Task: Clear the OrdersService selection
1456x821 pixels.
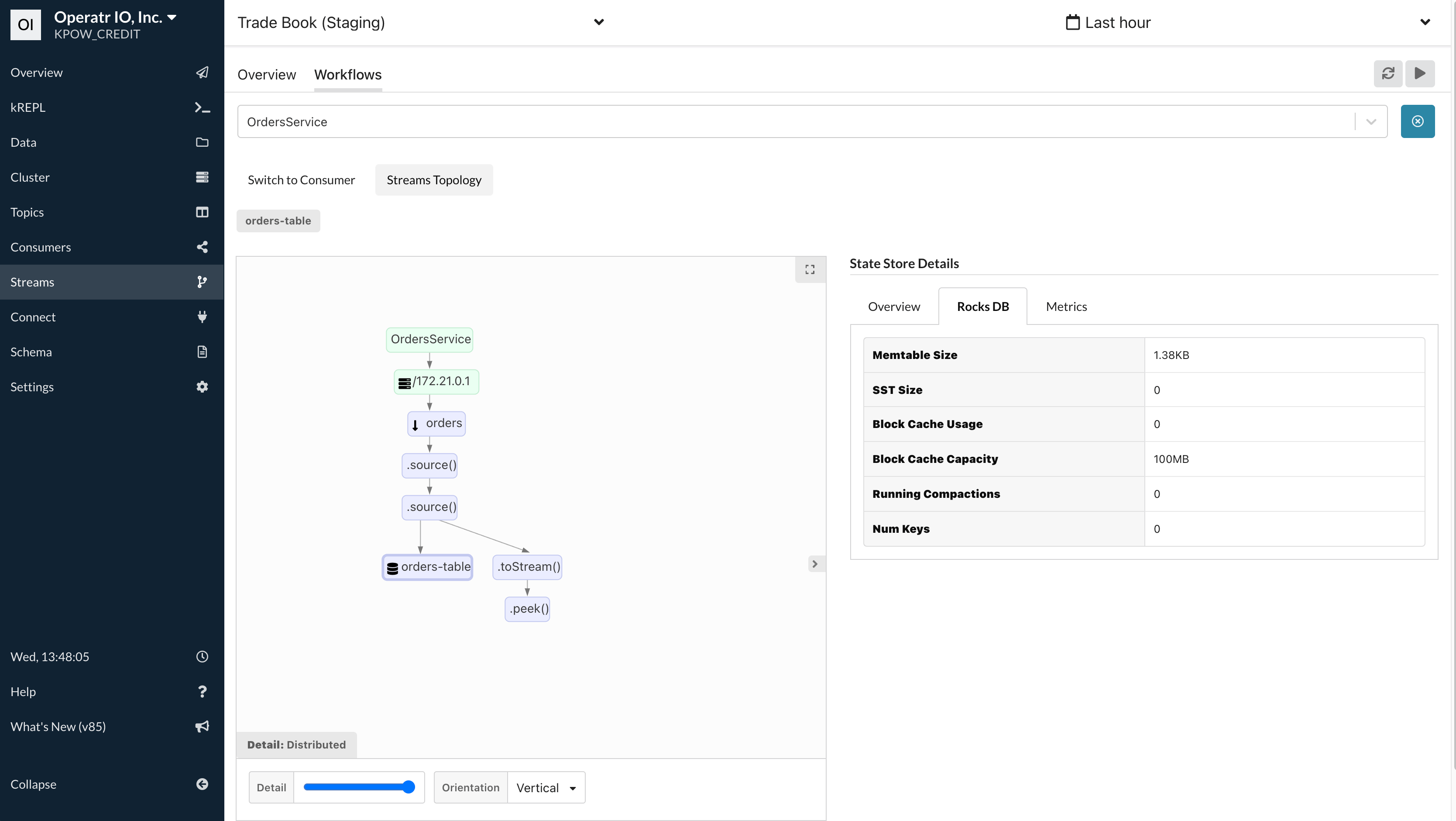Action: click(1418, 121)
